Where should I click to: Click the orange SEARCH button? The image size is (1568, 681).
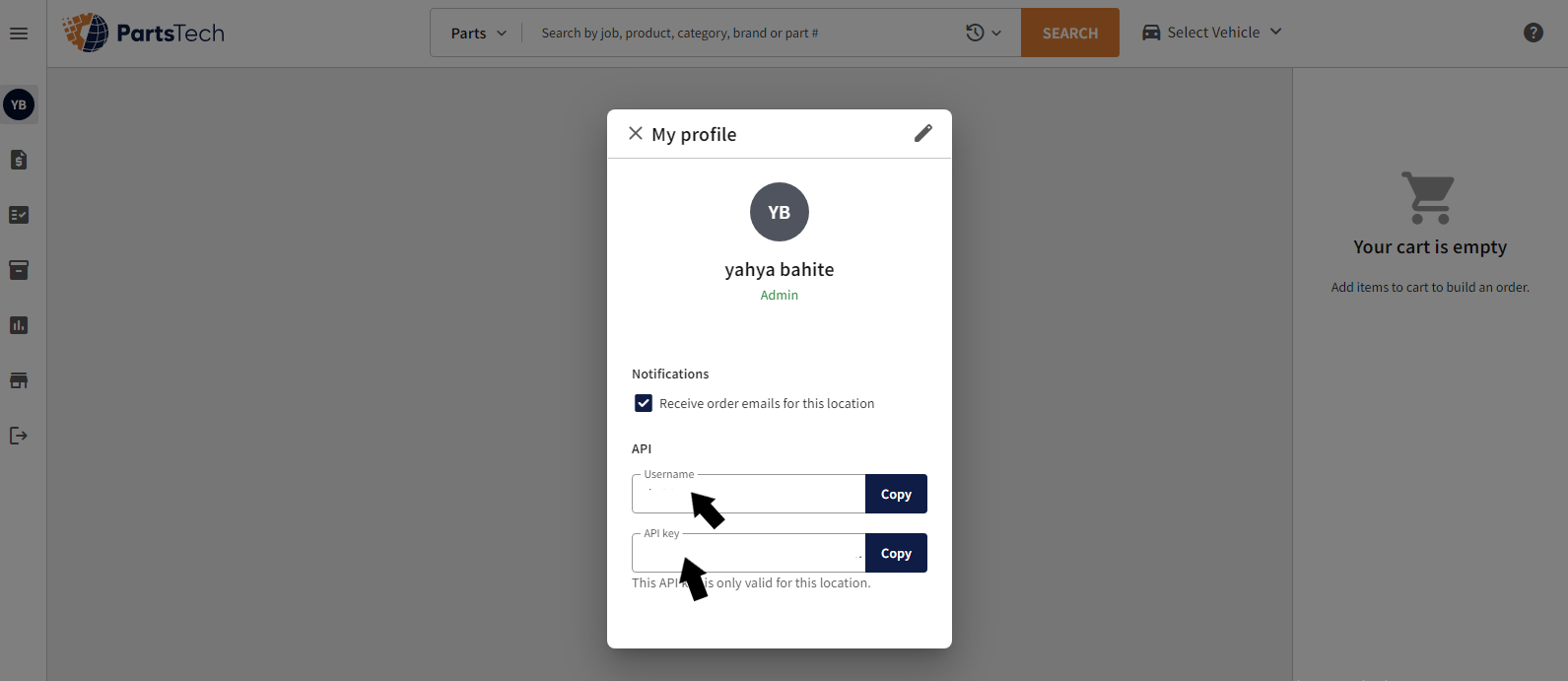click(x=1070, y=33)
